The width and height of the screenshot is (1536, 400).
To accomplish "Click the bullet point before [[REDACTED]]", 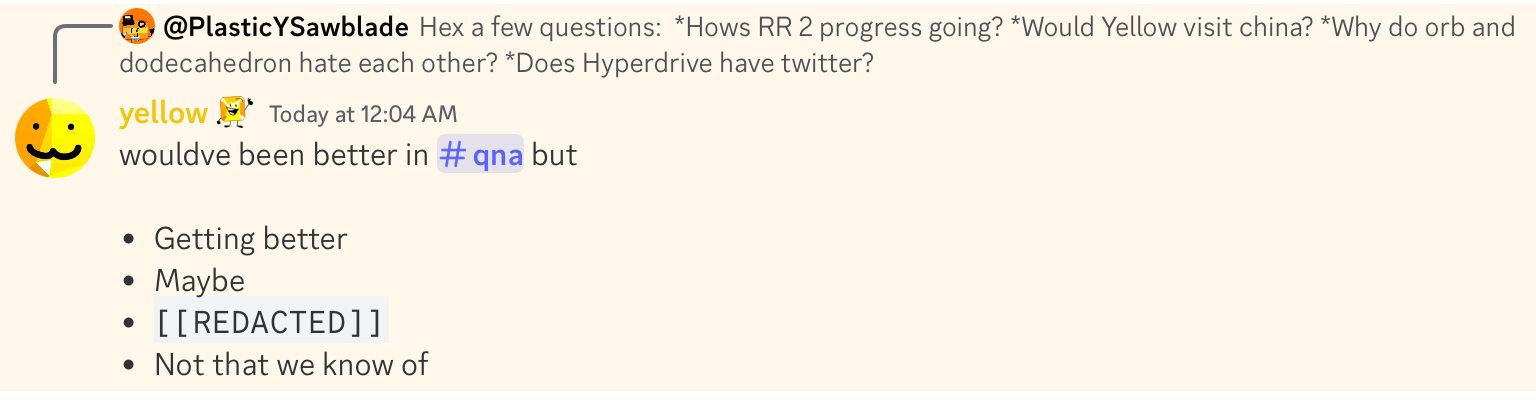I will [x=129, y=324].
